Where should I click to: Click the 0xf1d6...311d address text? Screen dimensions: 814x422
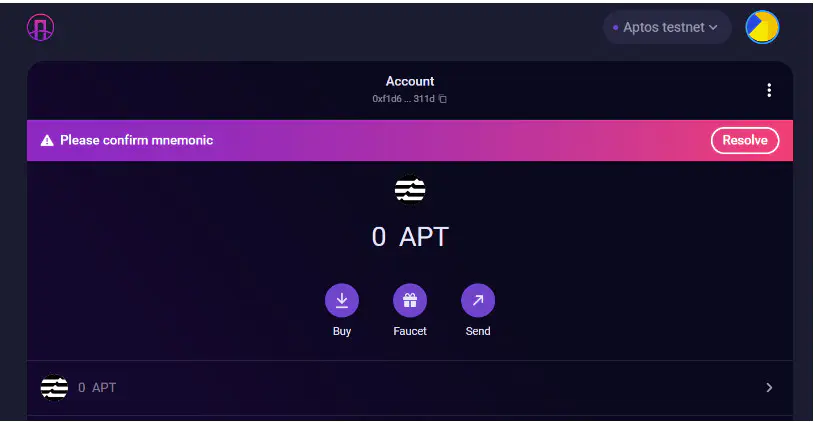(404, 99)
